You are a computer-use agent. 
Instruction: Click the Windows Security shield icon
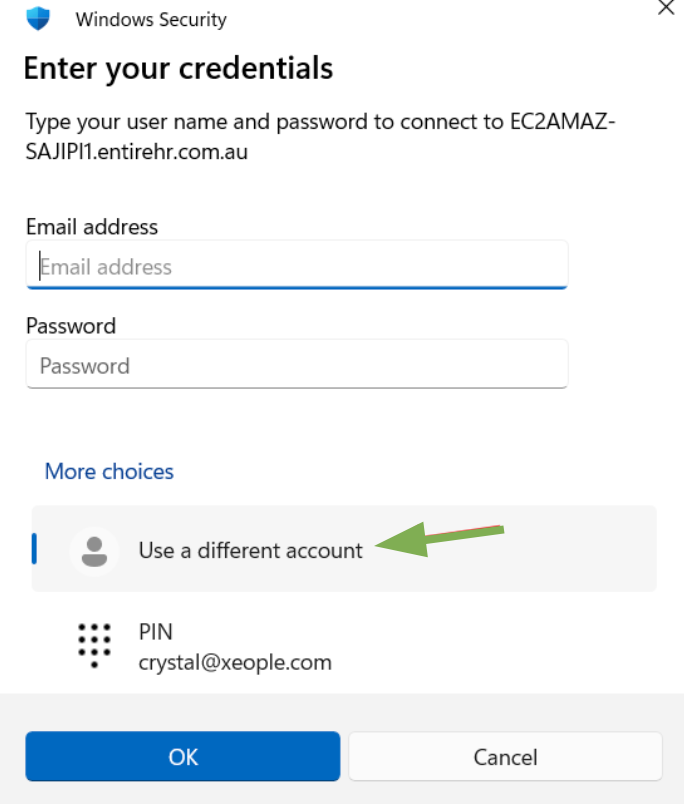coord(38,17)
